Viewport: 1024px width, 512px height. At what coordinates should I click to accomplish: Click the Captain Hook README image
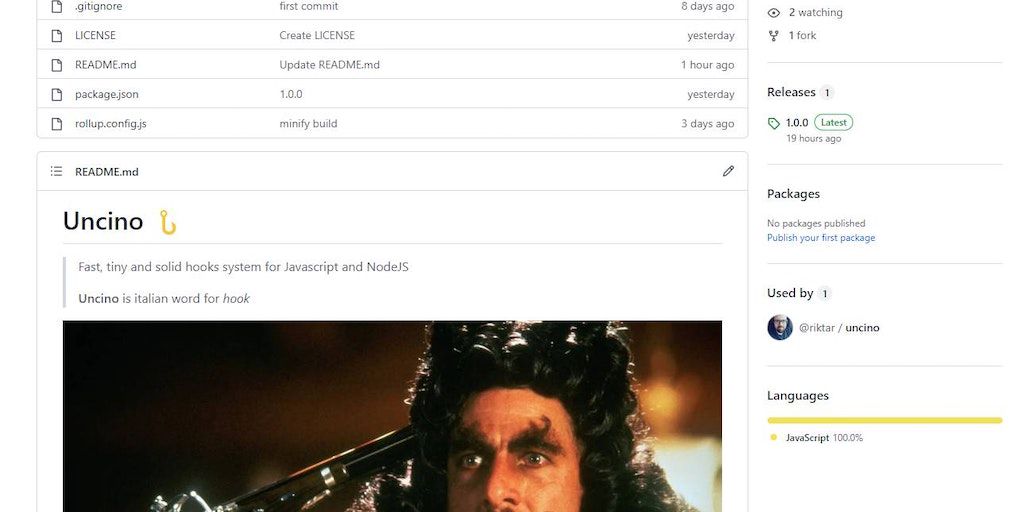(x=392, y=416)
